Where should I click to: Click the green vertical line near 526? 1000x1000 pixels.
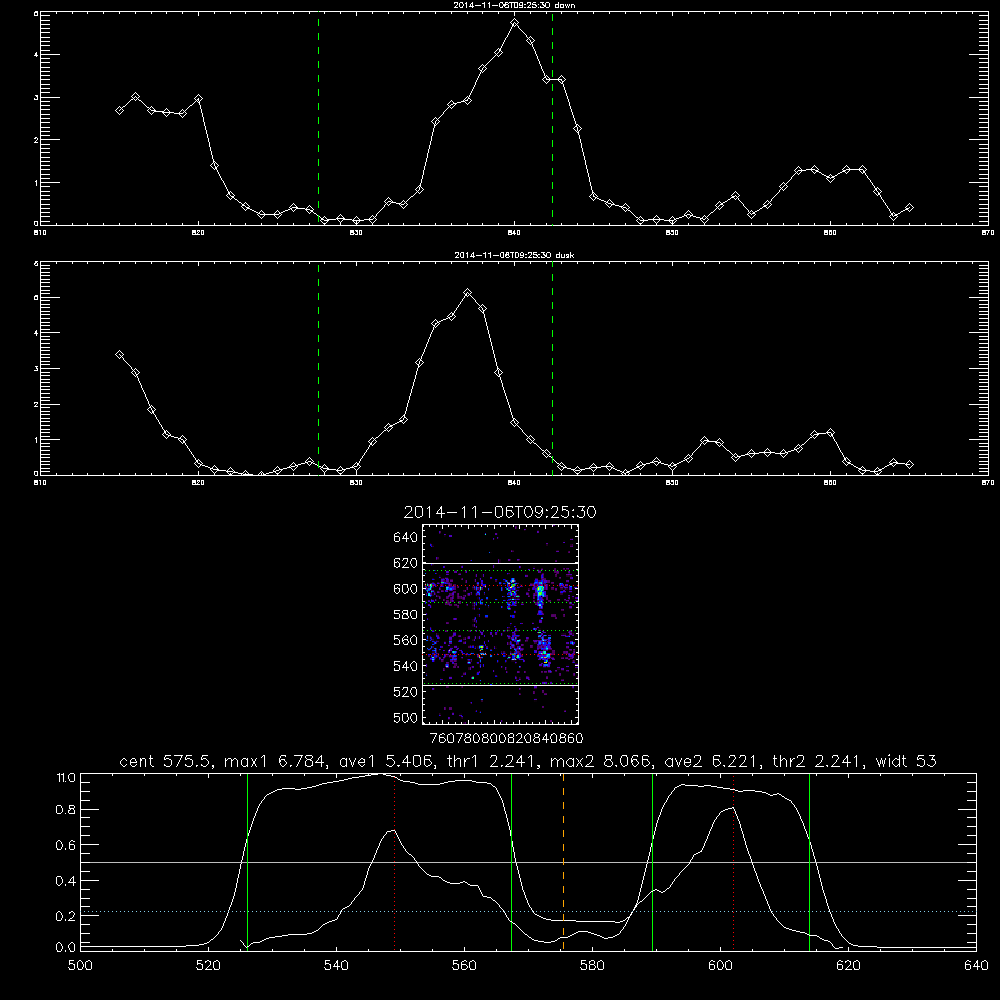click(247, 861)
